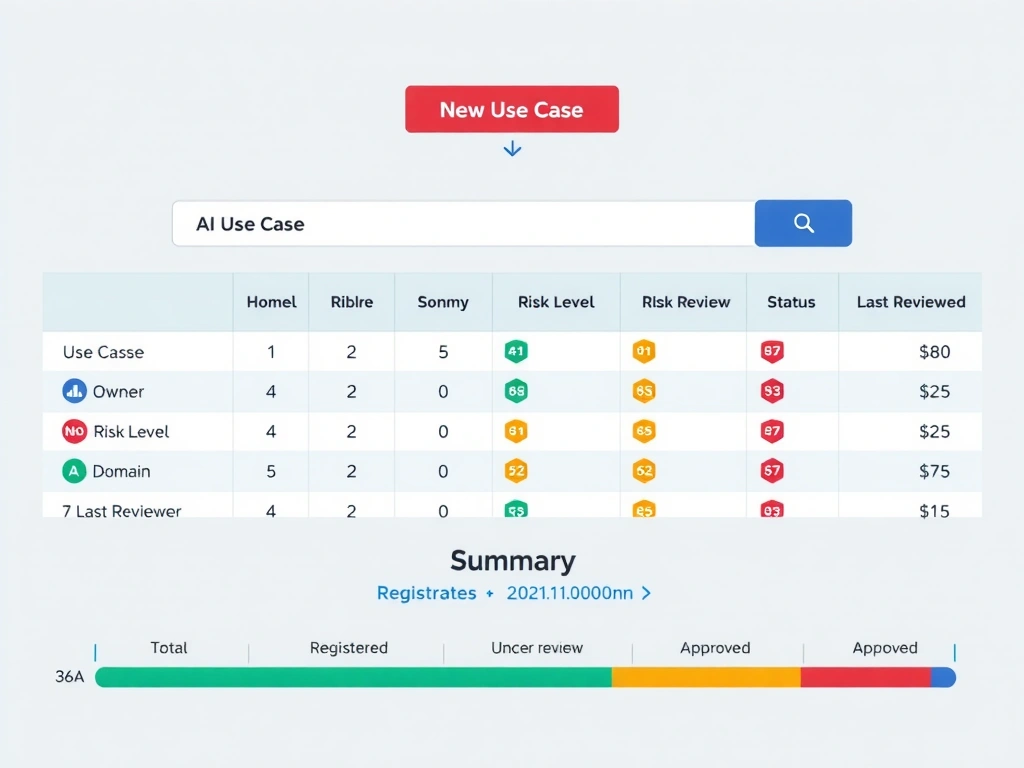The height and width of the screenshot is (768, 1024).
Task: Click the orange badge in Last Reviewer row
Action: (644, 509)
